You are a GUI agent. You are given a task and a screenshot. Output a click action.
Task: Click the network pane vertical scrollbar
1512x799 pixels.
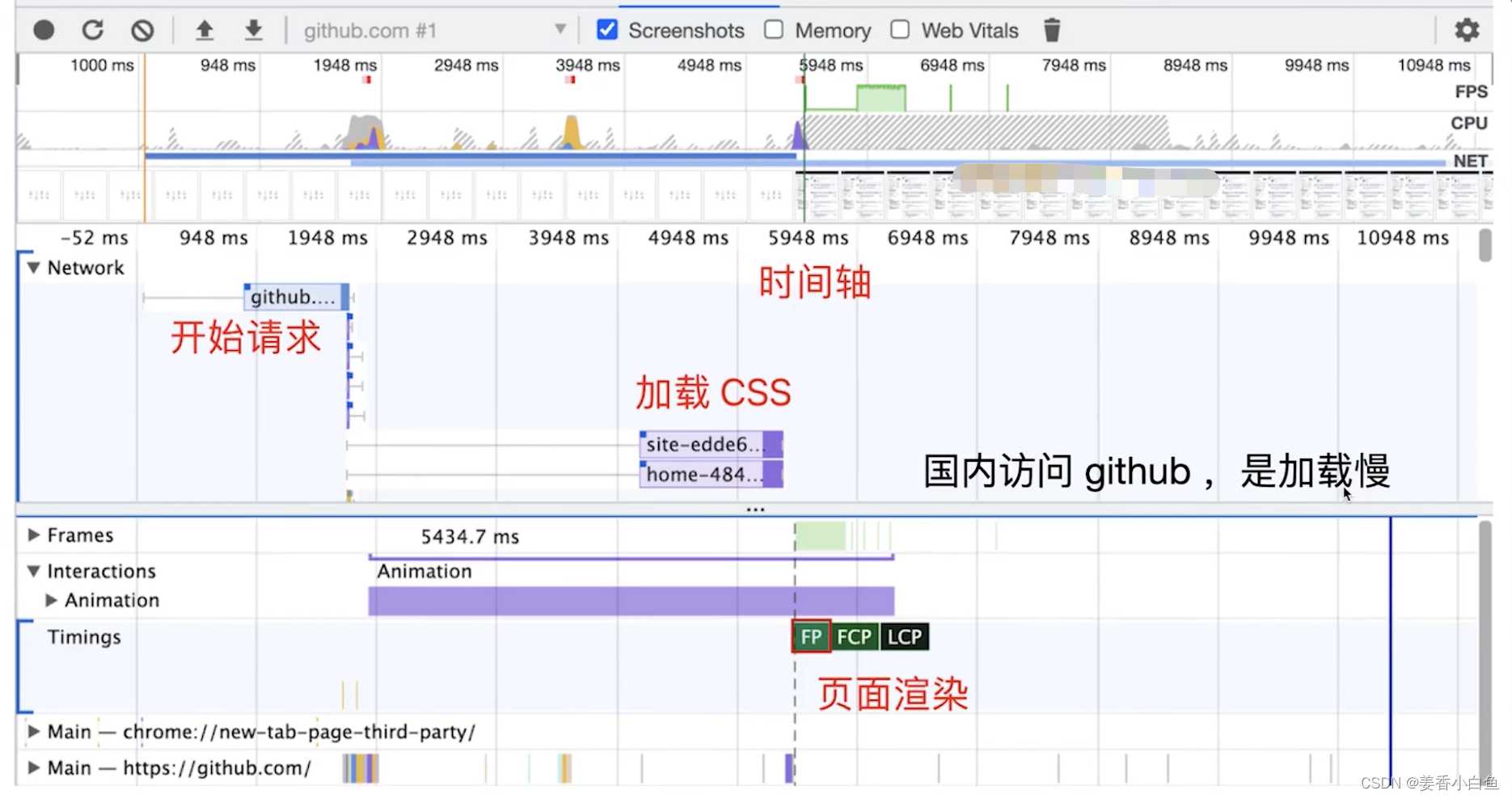(1485, 246)
